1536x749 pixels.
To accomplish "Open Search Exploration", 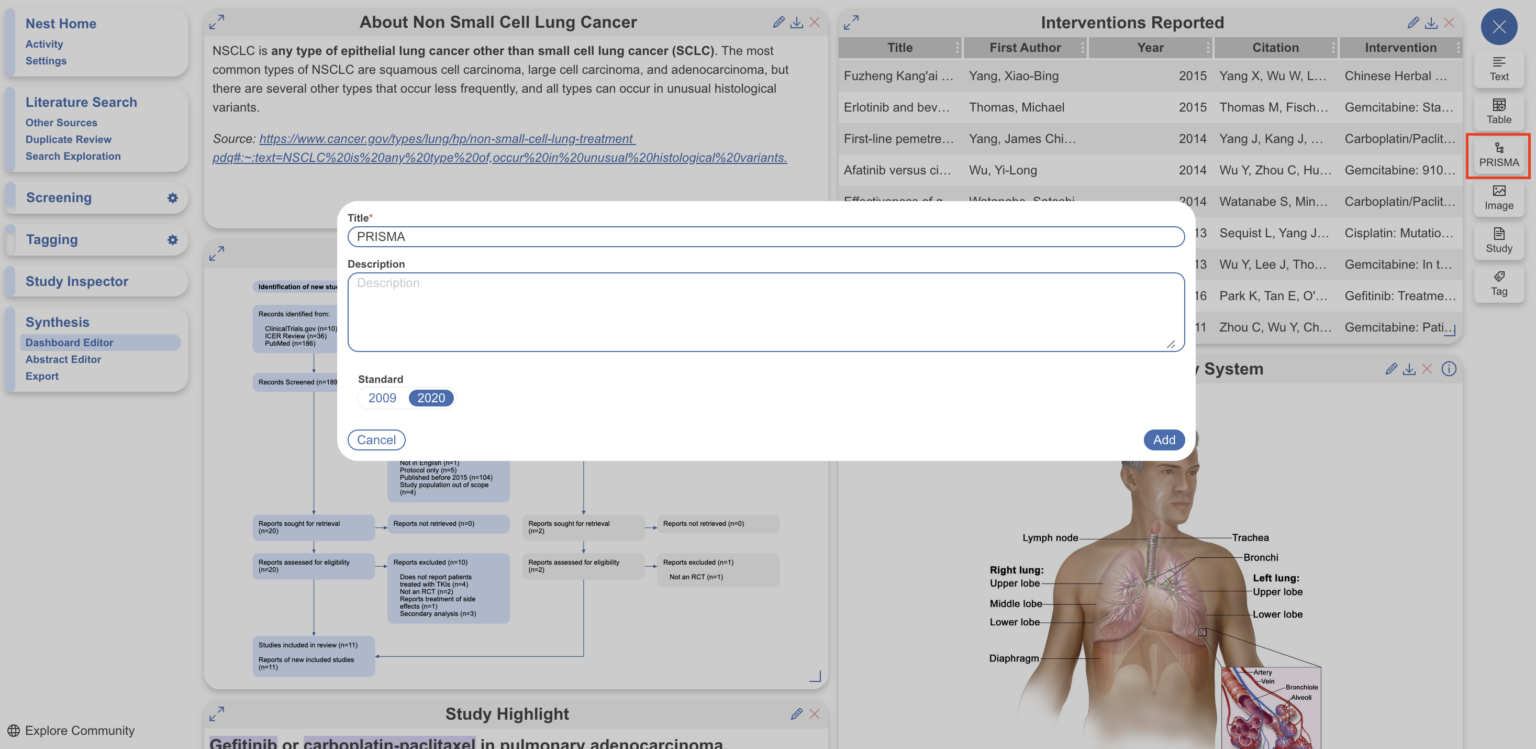I will (x=73, y=156).
